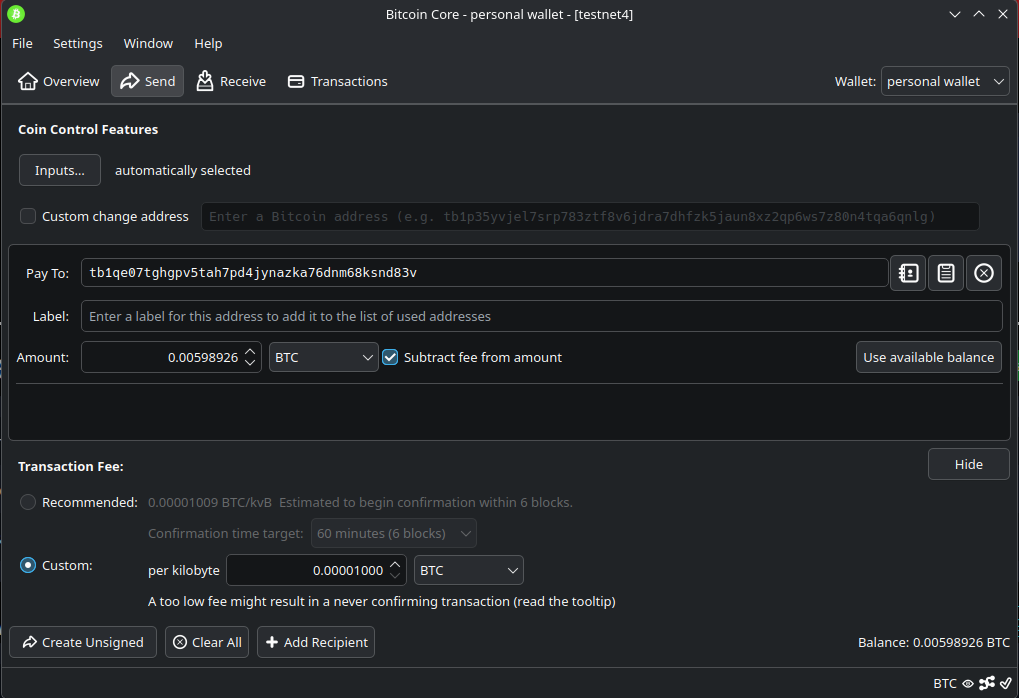This screenshot has height=698, width=1019.
Task: Click the Balance: 0.00598926 BTC text
Action: pos(934,643)
